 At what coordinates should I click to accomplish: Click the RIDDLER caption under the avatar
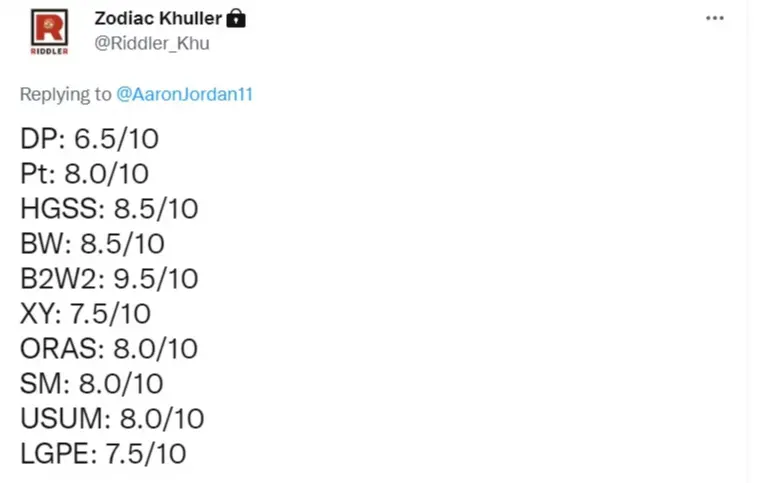click(49, 51)
